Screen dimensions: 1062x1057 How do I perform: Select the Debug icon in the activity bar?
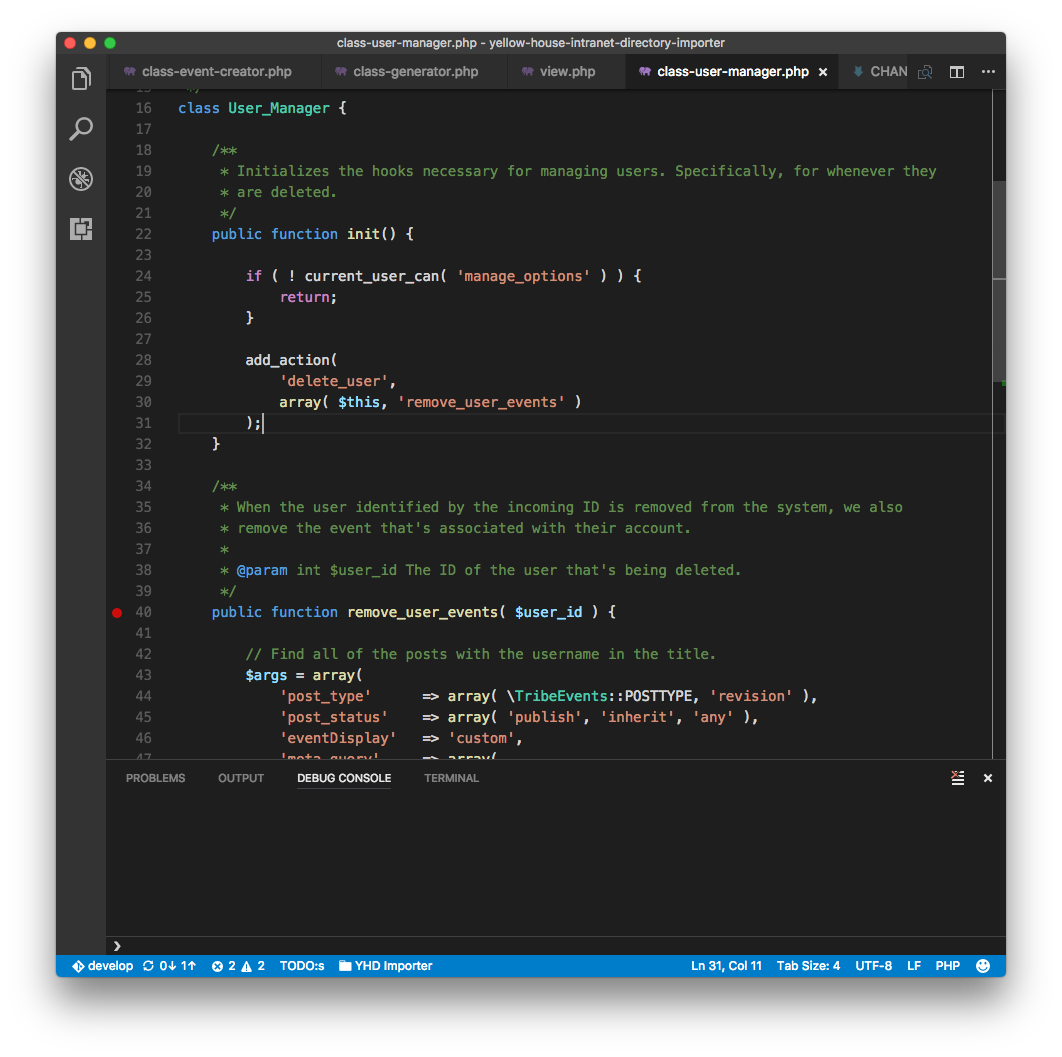coord(81,179)
